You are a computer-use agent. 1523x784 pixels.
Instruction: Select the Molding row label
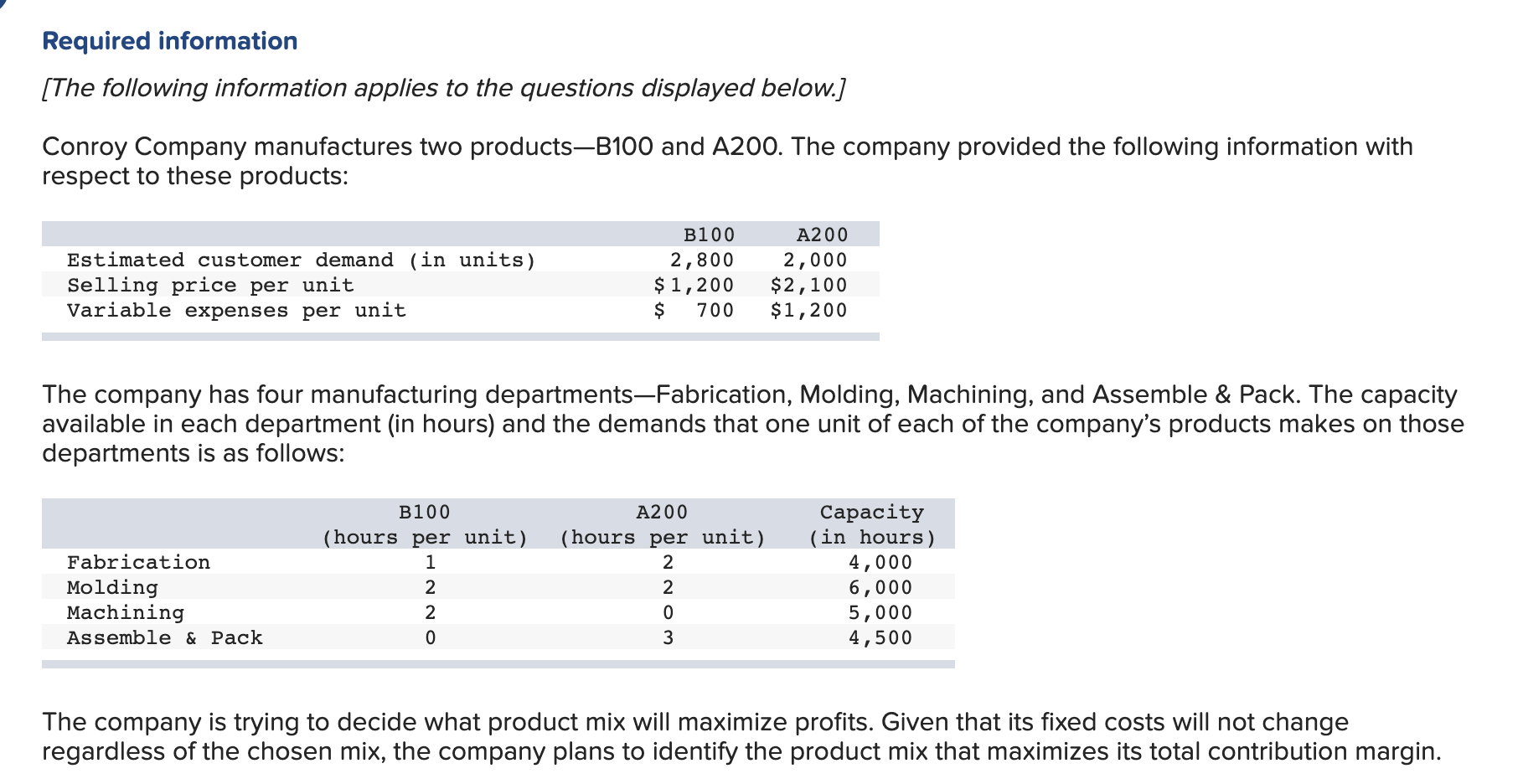pyautogui.click(x=112, y=587)
